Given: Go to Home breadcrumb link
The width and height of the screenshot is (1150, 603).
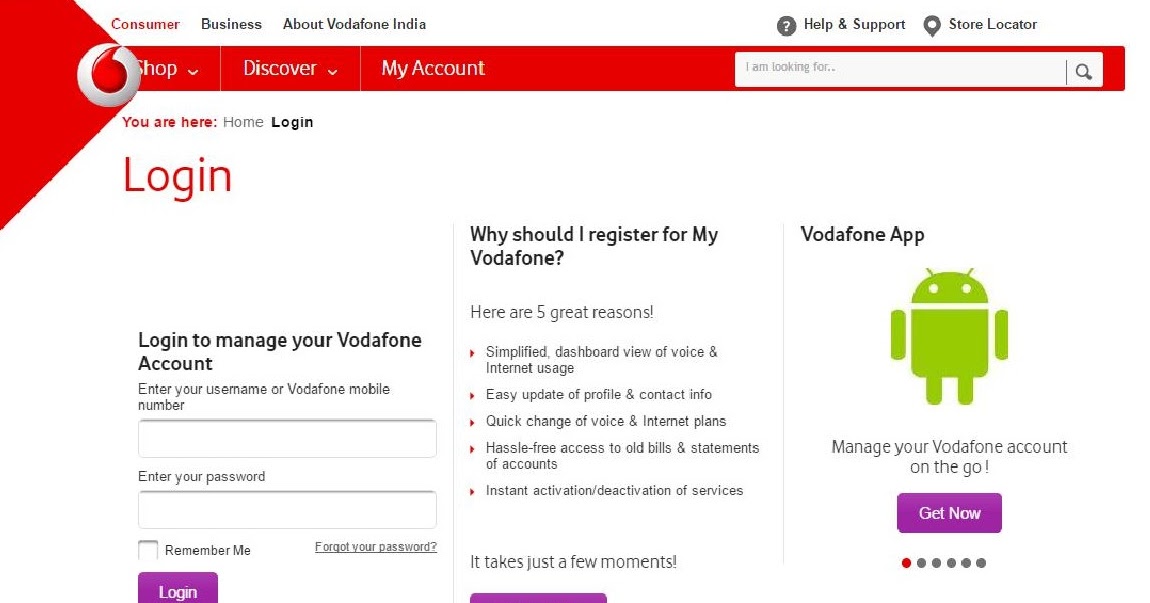Looking at the screenshot, I should pos(243,122).
